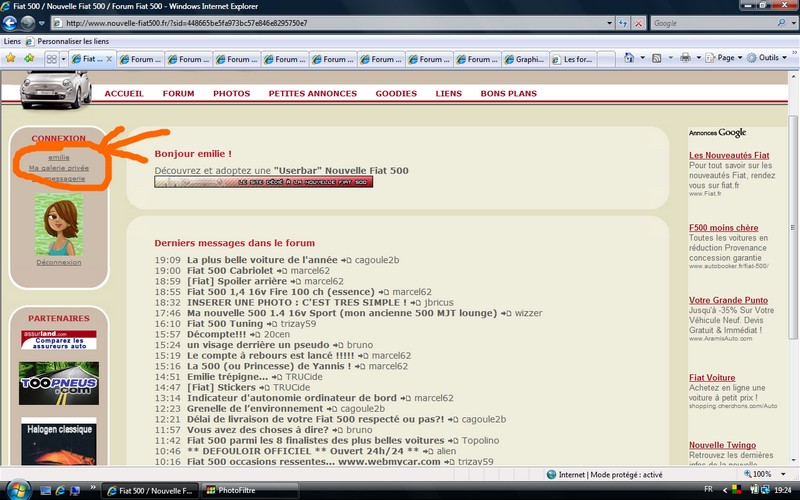800x500 pixels.
Task: Open thread Fiat 500 Tuning
Action: click(225, 323)
